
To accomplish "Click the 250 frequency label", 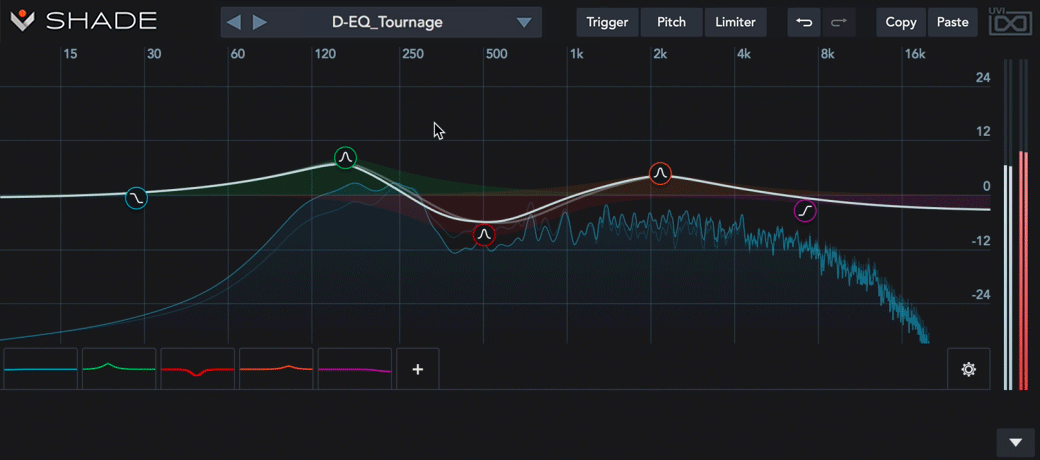I will (413, 54).
